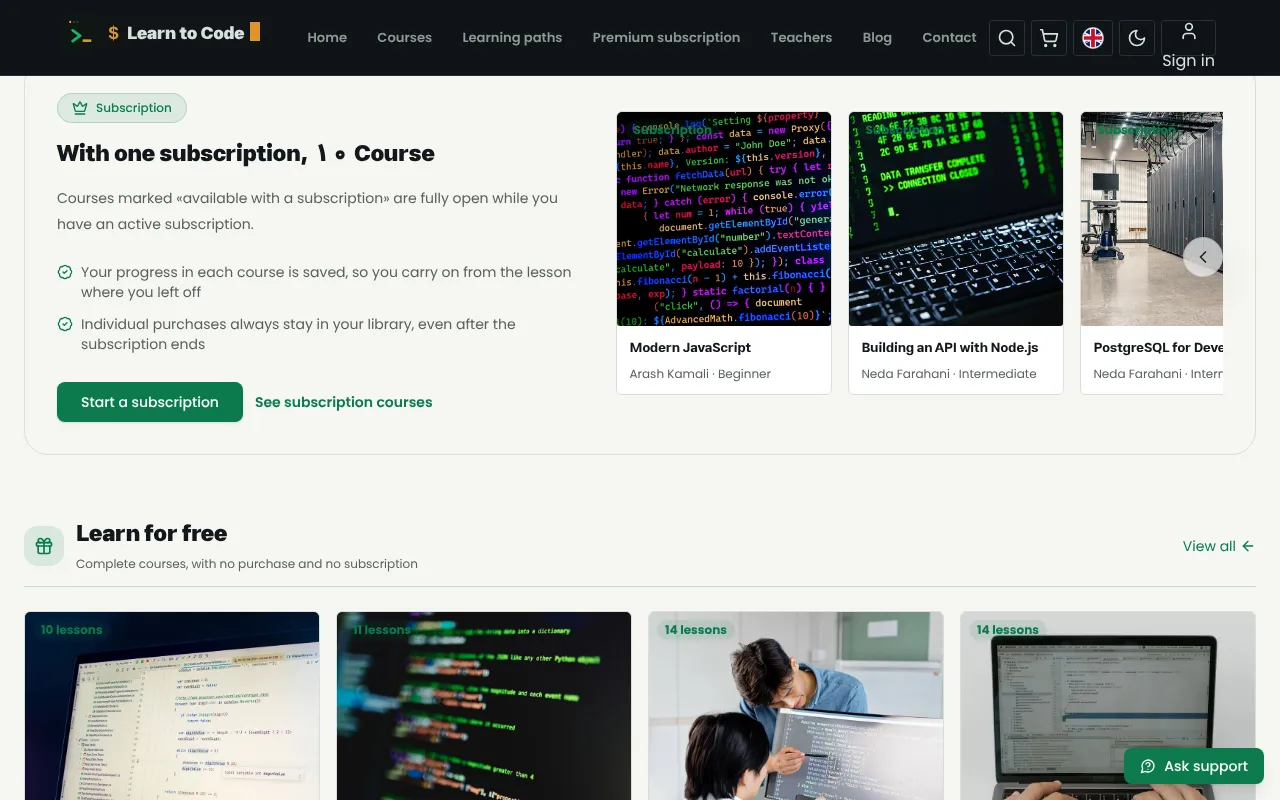The image size is (1280, 800).
Task: Open the search icon in header
Action: click(1007, 38)
